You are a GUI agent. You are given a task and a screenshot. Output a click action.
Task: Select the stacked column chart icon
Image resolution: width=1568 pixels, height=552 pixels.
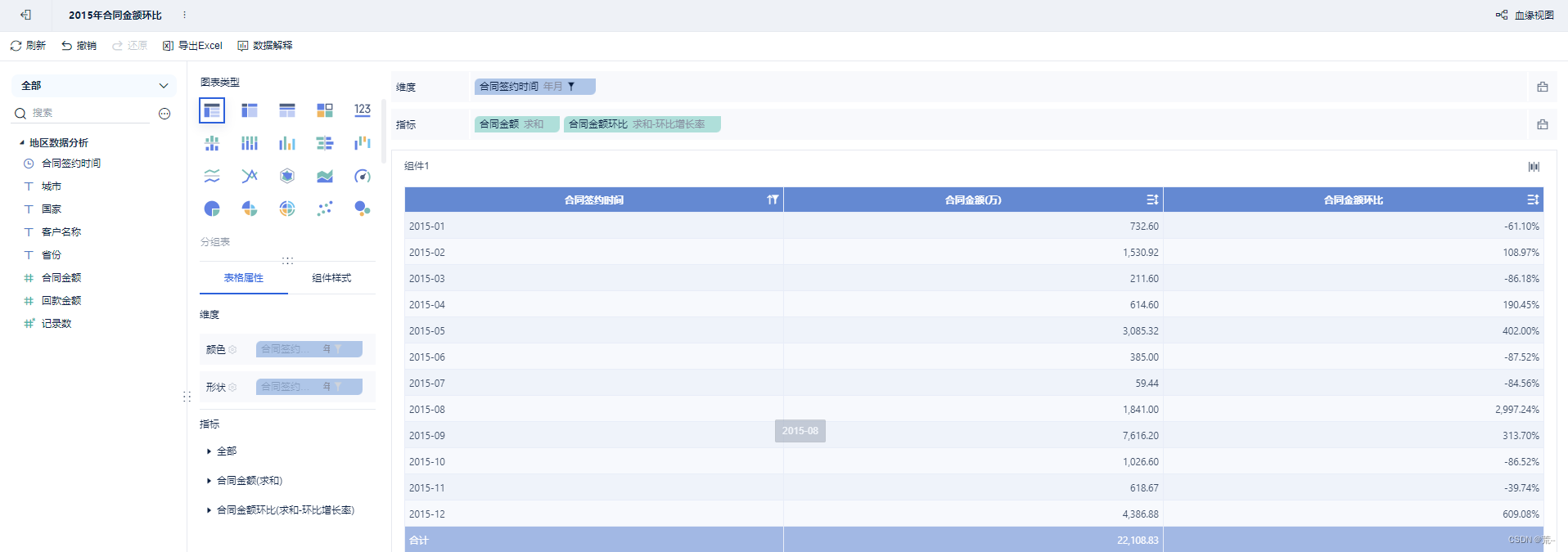(x=250, y=143)
